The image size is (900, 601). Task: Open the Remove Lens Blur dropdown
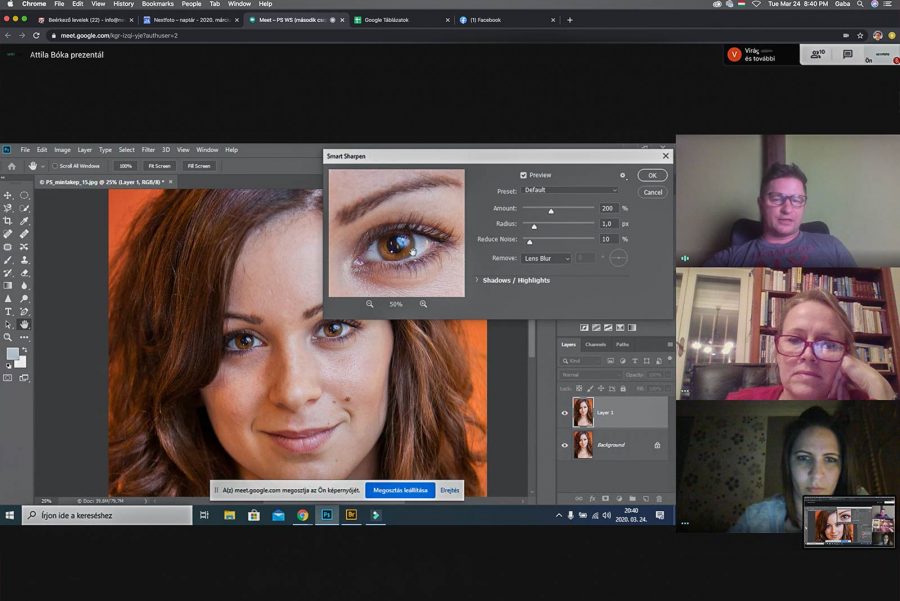[547, 258]
